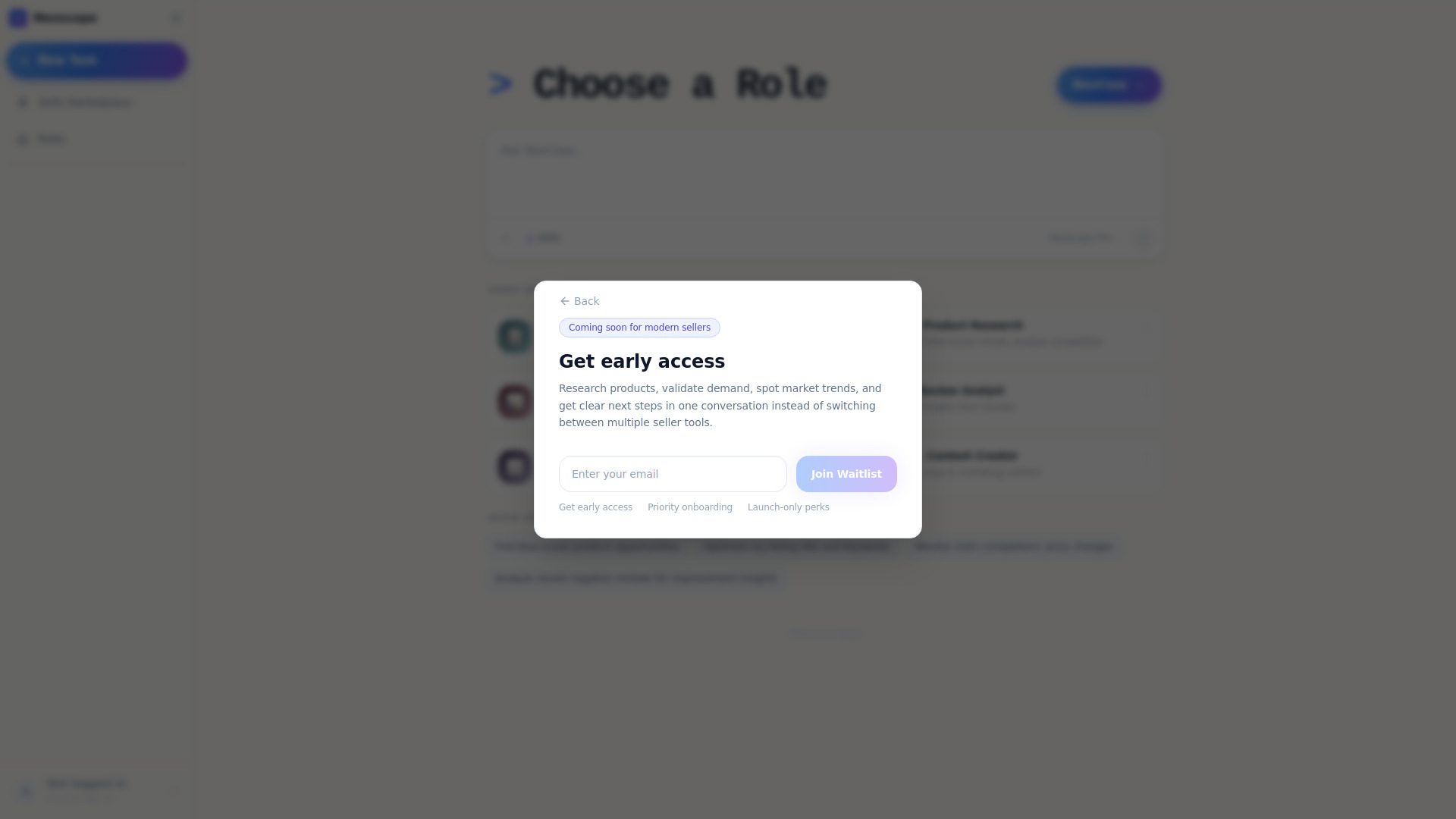This screenshot has height=819, width=1456.
Task: Open the model selector dropdown in the chat box
Action: pos(1081,238)
